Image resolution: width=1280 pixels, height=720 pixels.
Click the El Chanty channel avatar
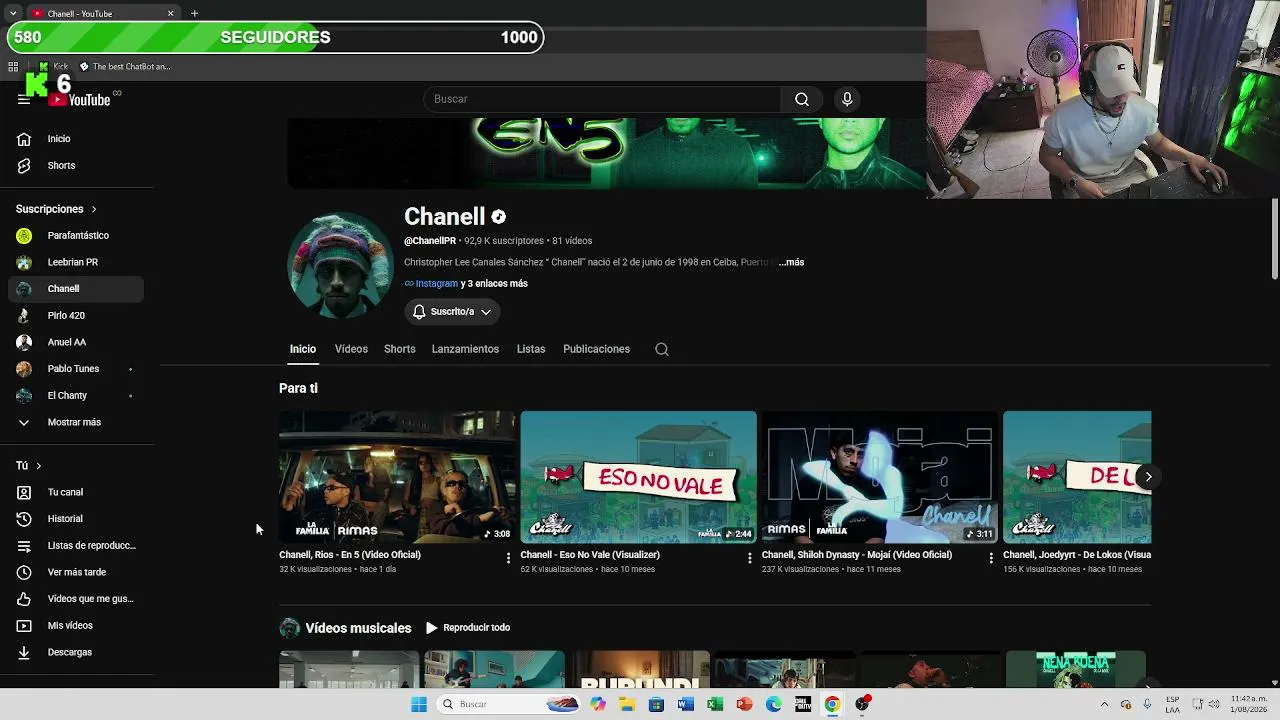click(x=24, y=395)
